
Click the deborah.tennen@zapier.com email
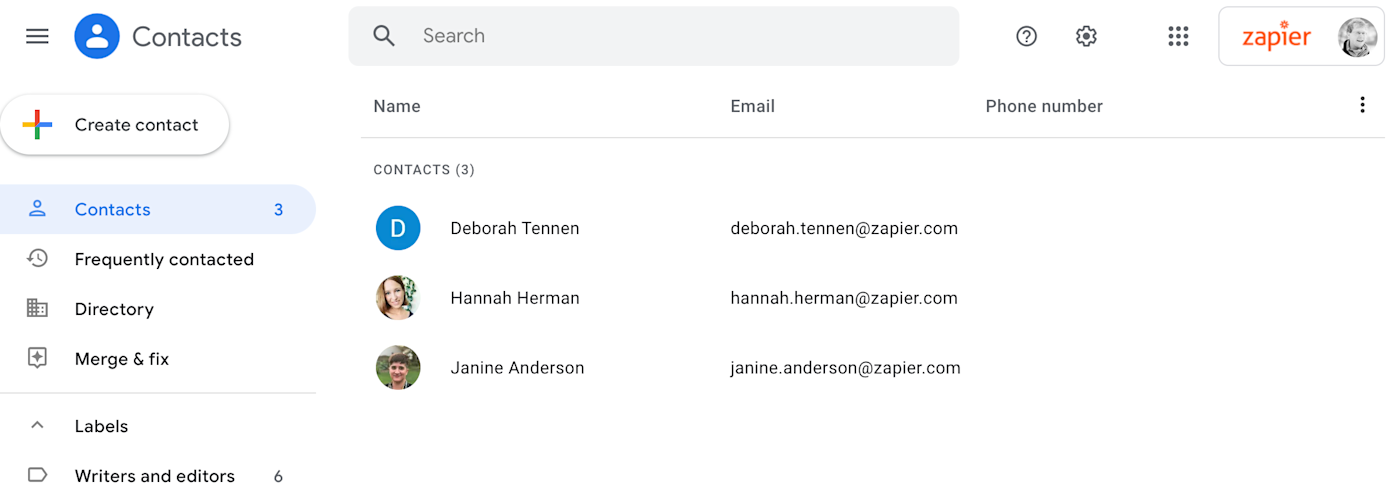tap(844, 228)
